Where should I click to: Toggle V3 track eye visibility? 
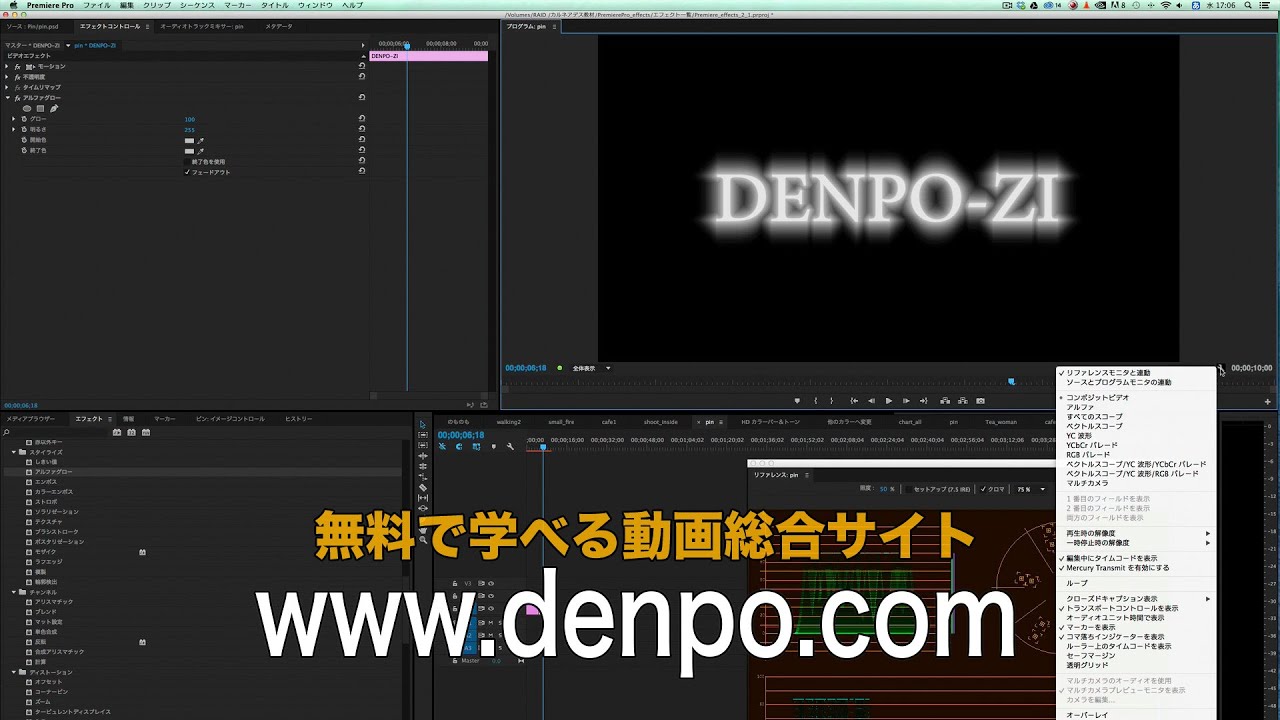coord(491,583)
